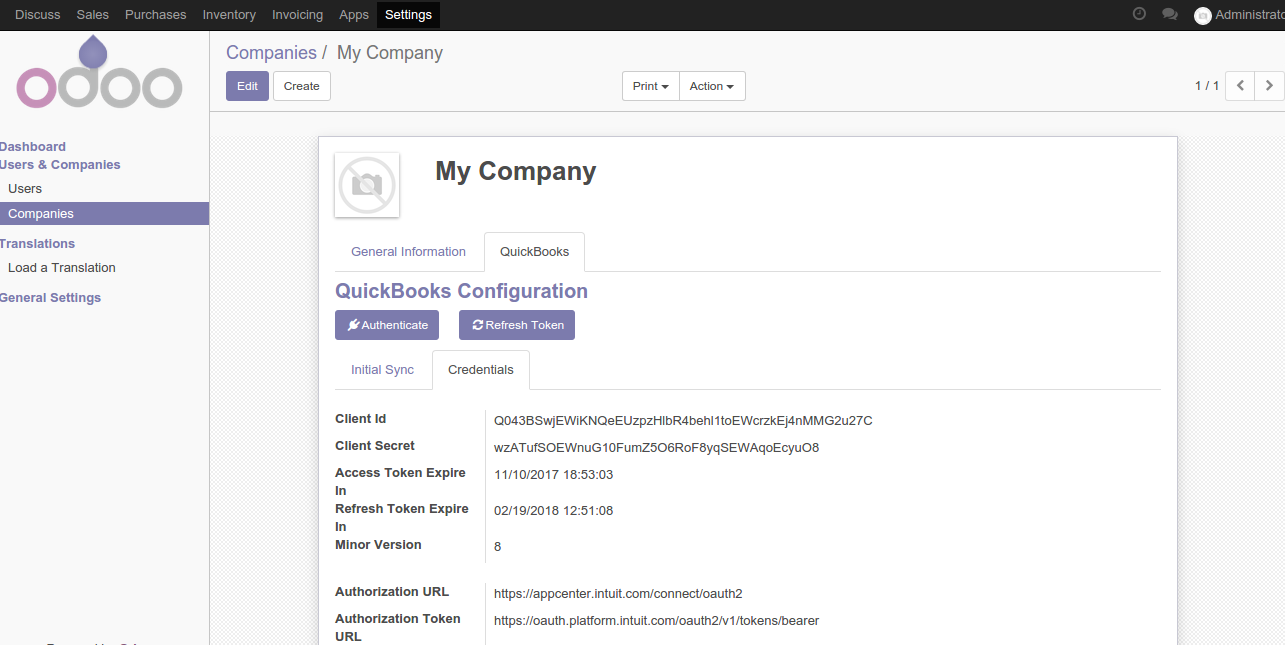Image resolution: width=1285 pixels, height=645 pixels.
Task: Go to next record using right arrow
Action: 1269,86
